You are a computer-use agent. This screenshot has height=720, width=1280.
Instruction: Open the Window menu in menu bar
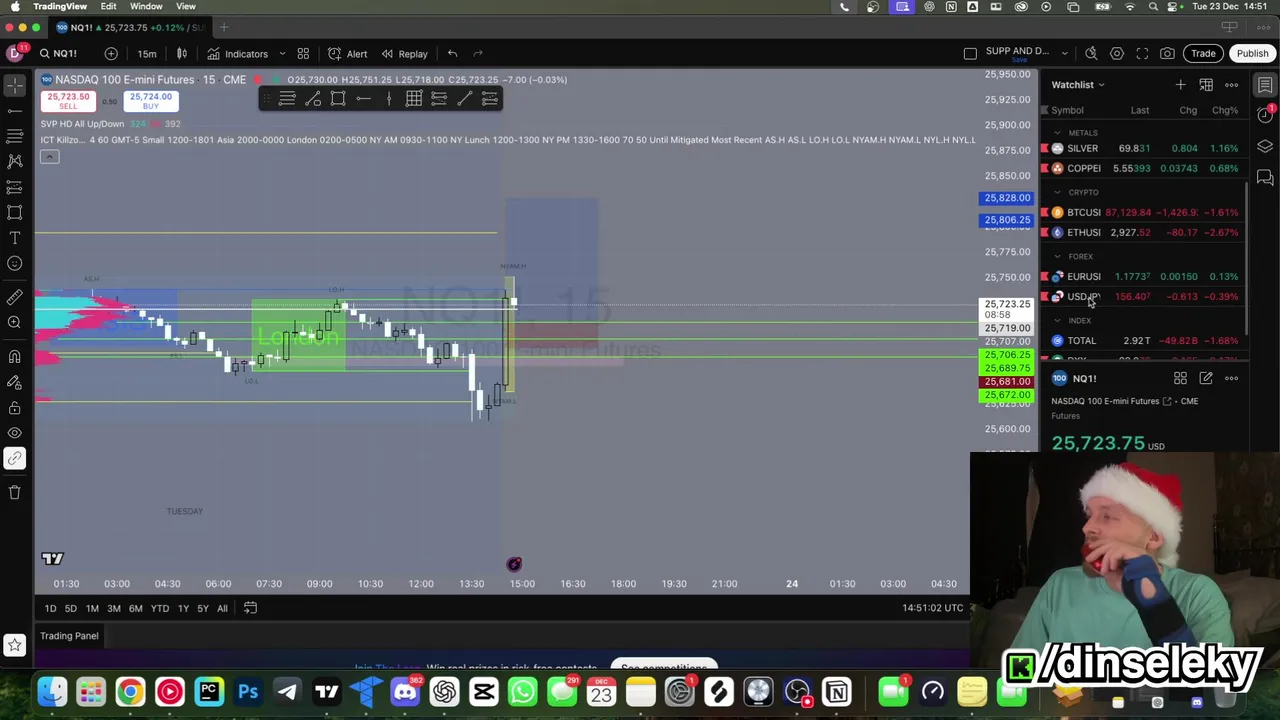coord(146,6)
